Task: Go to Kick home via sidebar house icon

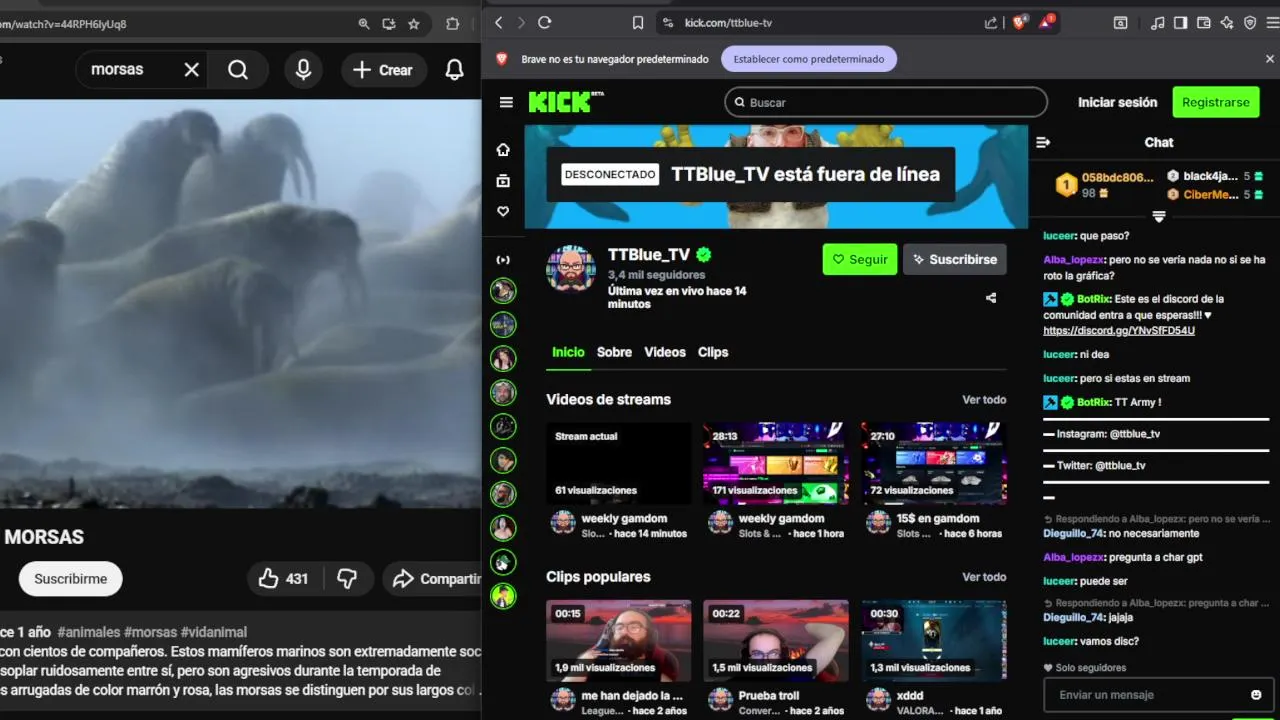Action: click(x=503, y=150)
